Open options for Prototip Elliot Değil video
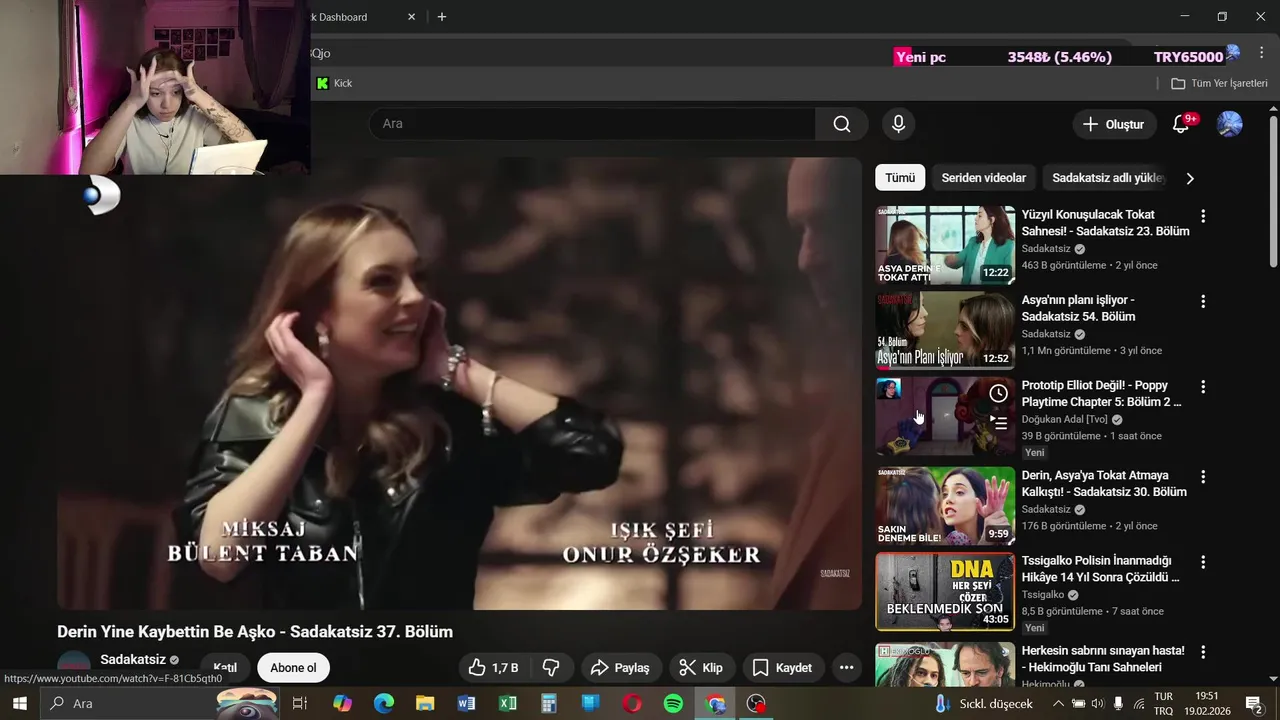 tap(1203, 387)
